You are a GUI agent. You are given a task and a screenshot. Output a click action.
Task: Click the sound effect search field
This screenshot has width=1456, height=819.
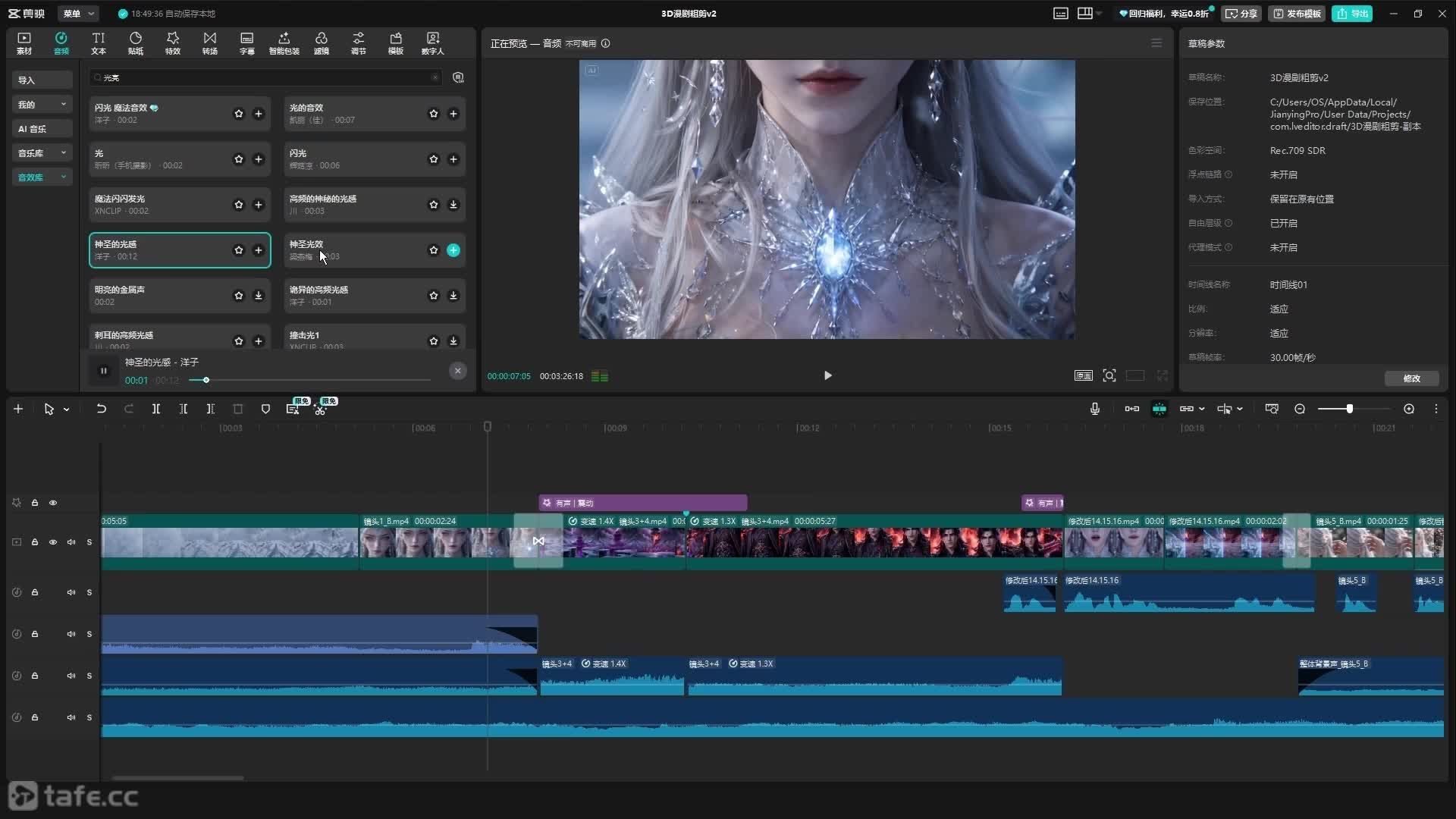(x=265, y=77)
